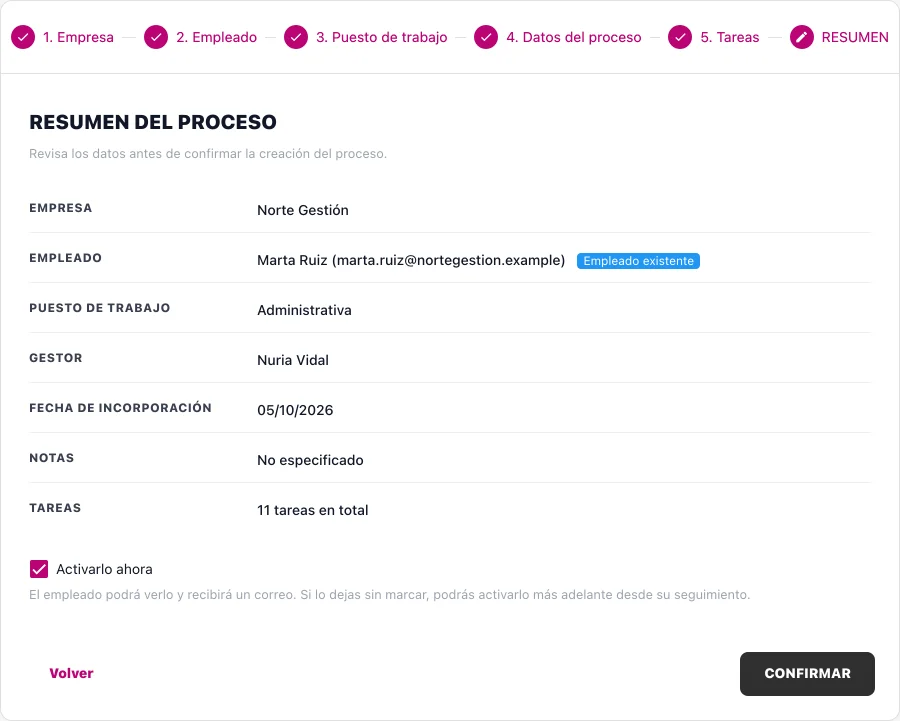Click the text 11 tareas en total
Viewport: 900px width, 721px height.
click(313, 510)
